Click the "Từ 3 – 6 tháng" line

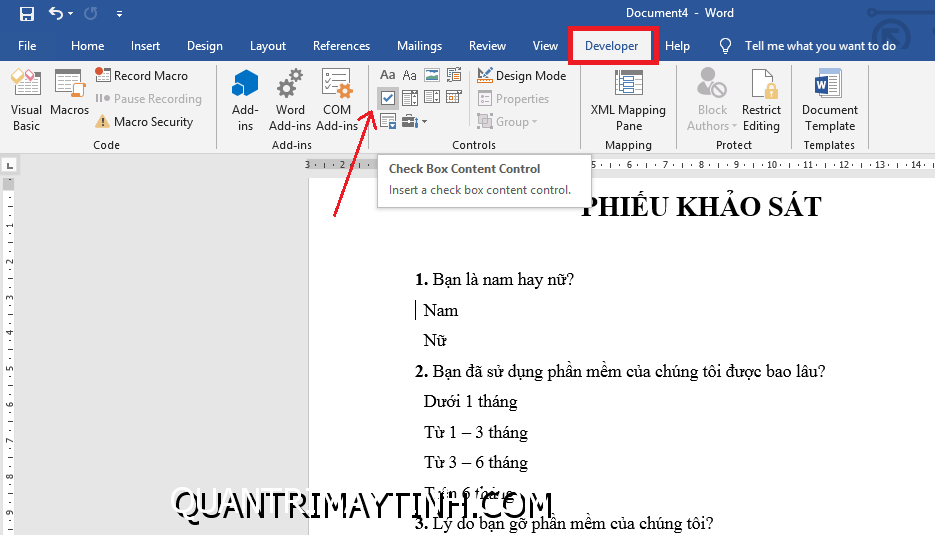point(476,462)
